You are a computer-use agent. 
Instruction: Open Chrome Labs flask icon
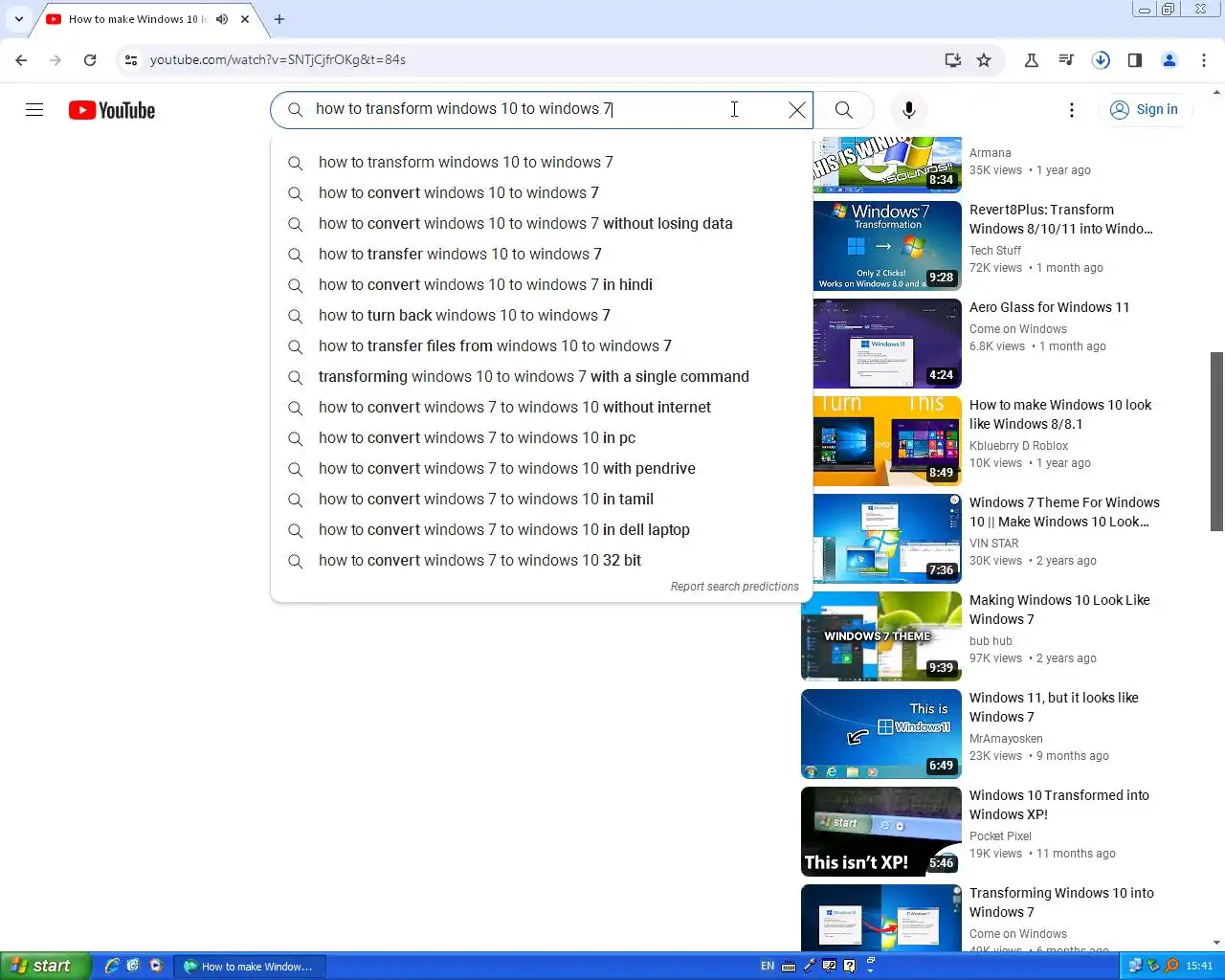(x=1032, y=59)
